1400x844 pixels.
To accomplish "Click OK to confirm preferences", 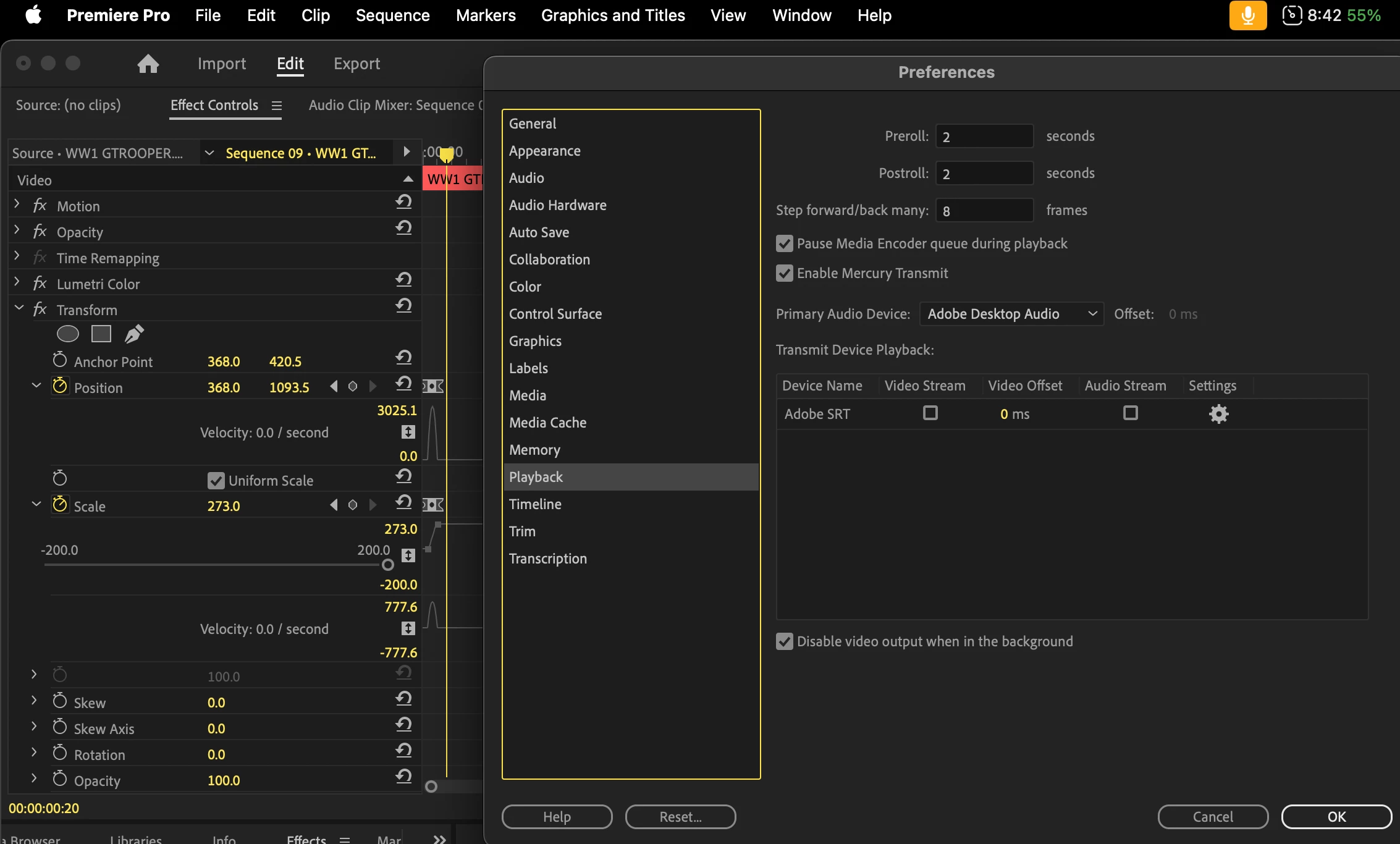I will point(1336,817).
